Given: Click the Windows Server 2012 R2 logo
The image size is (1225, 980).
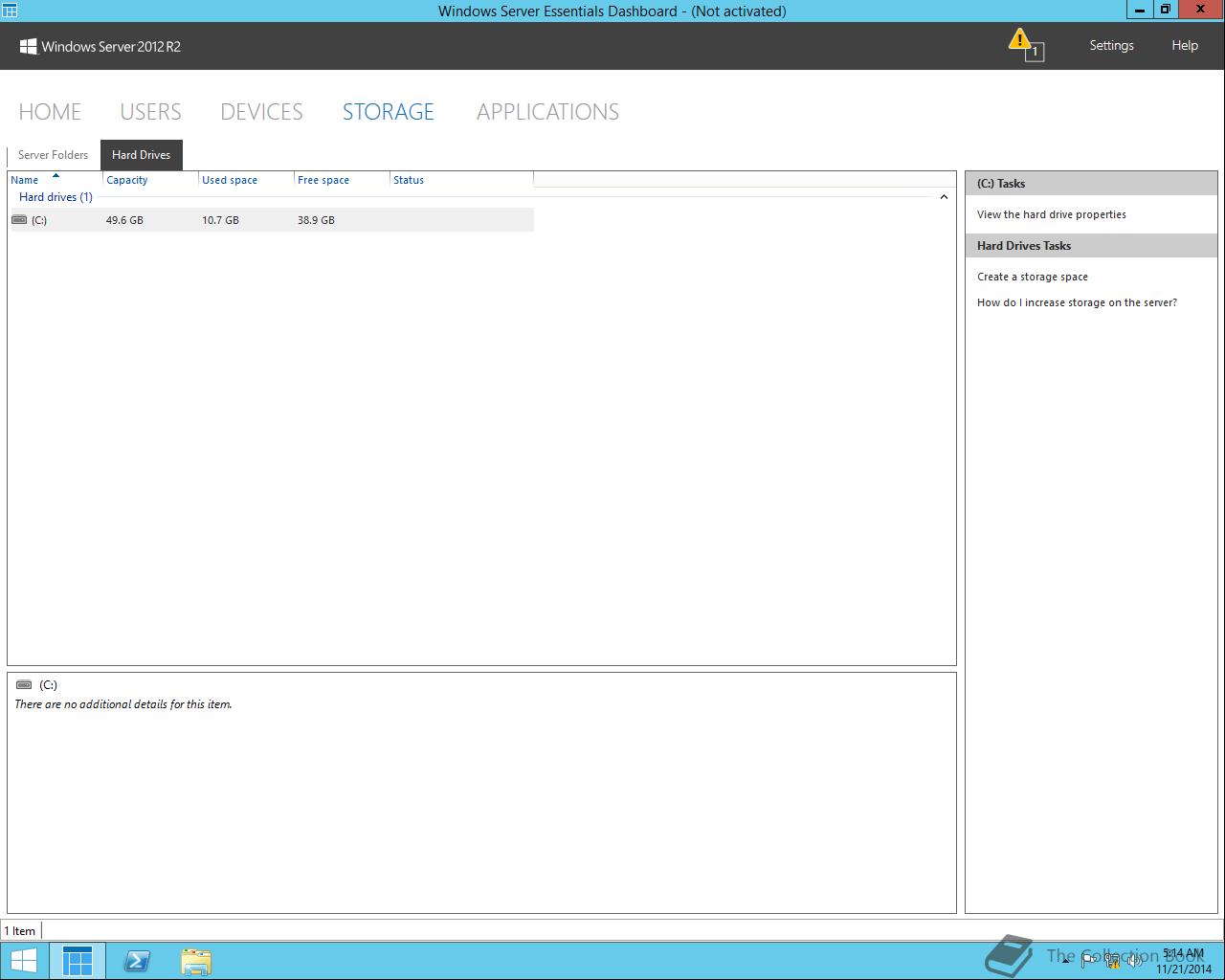Looking at the screenshot, I should click(x=100, y=46).
